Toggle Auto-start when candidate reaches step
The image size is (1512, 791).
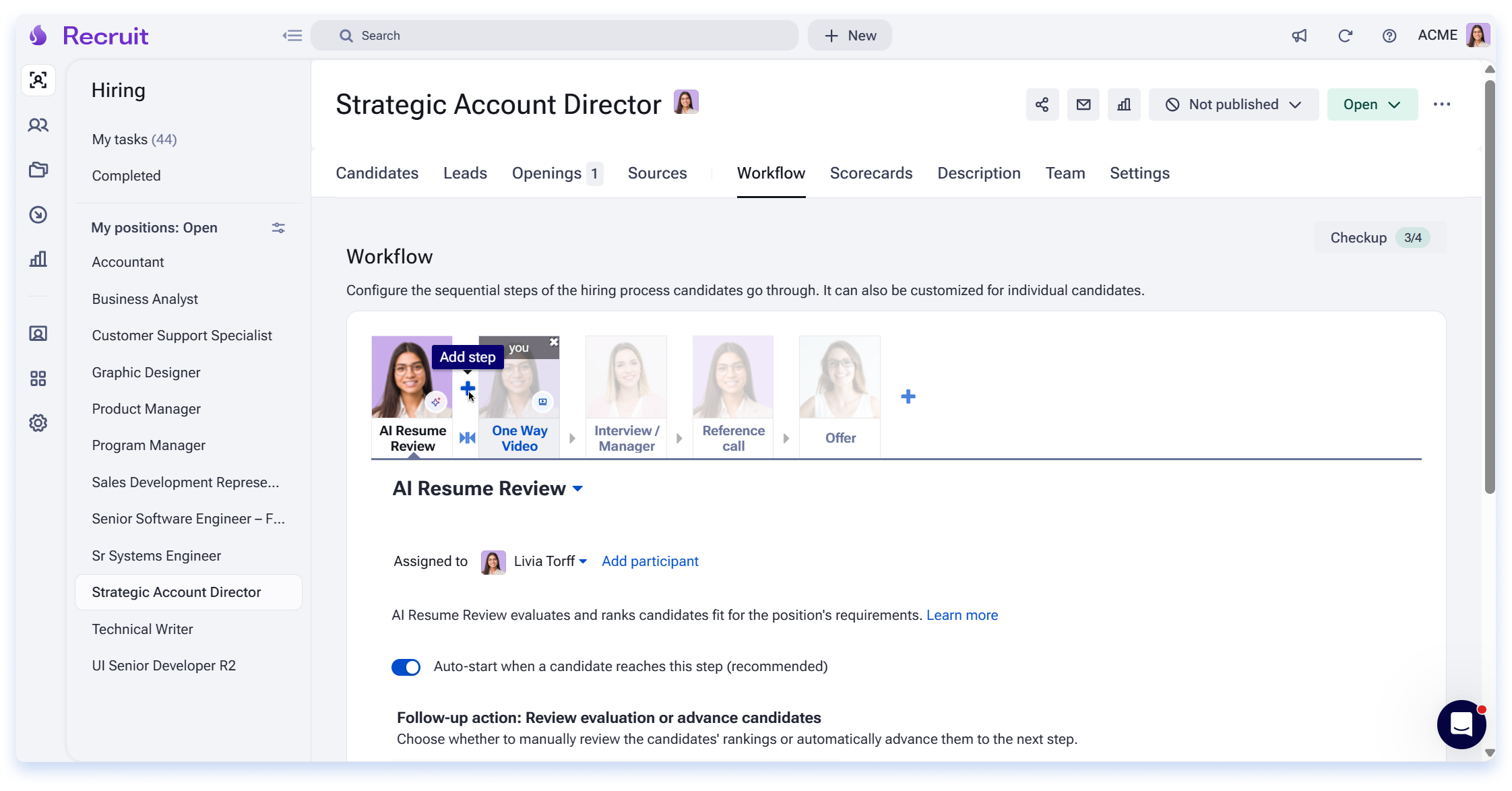[406, 667]
